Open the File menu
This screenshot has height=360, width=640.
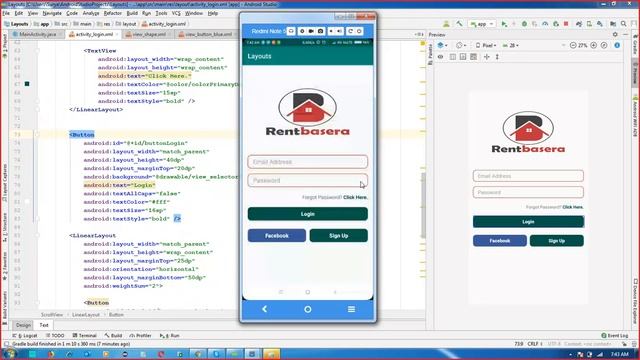(x=6, y=13)
